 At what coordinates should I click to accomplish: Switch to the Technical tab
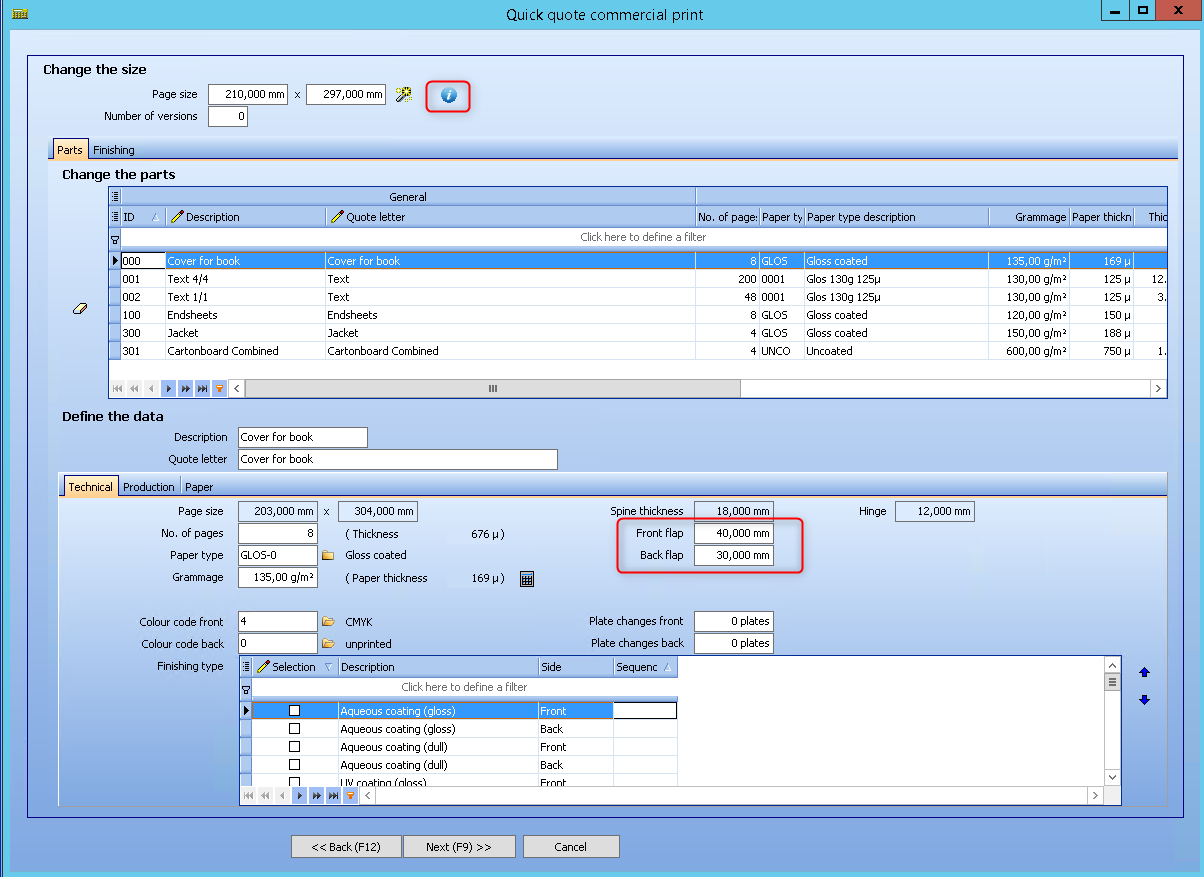tap(91, 487)
